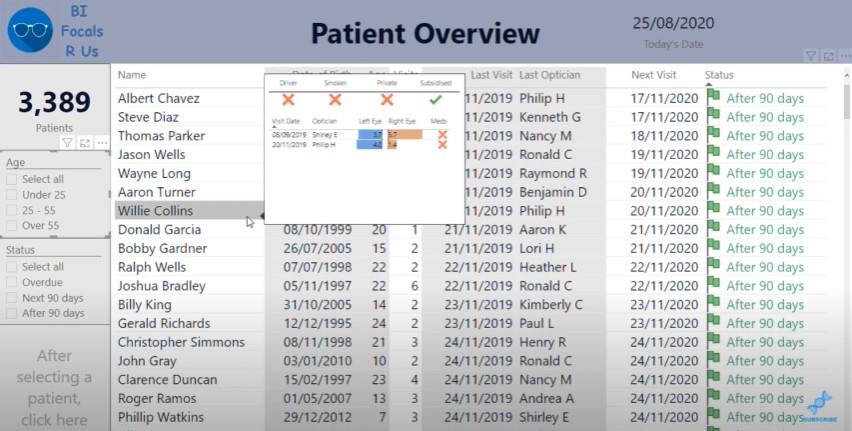Enable the Overdue status checkbox

11,282
